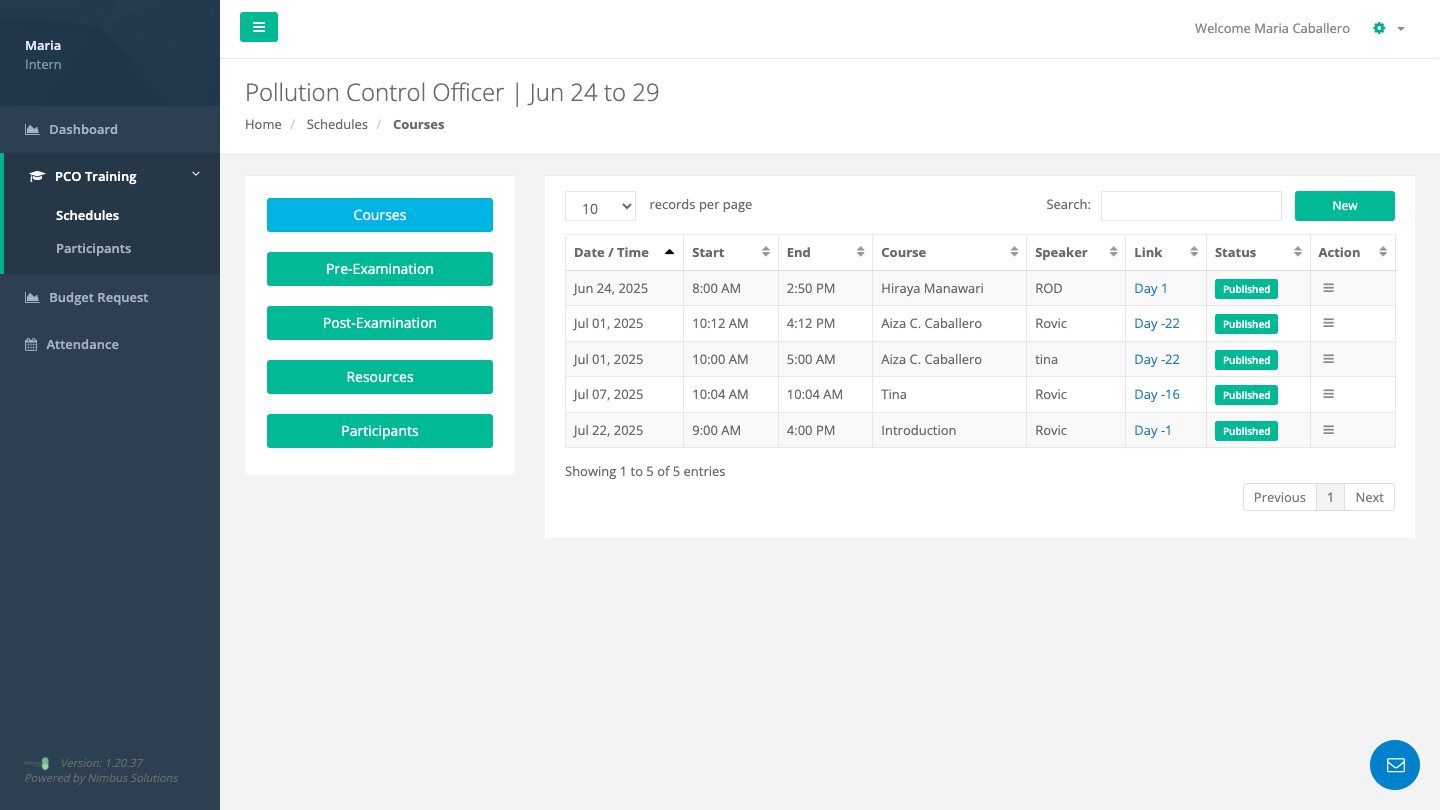The width and height of the screenshot is (1440, 810).
Task: Click the Attendance calendar icon in sidebar
Action: click(31, 344)
